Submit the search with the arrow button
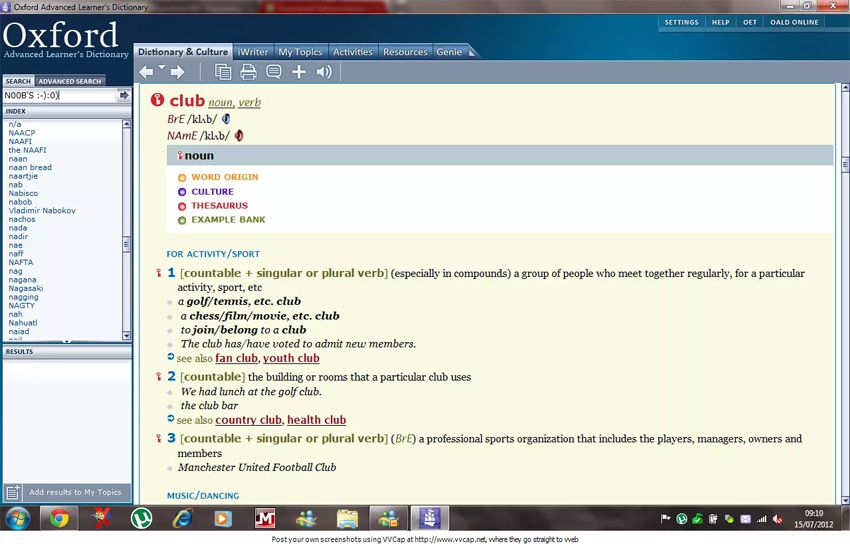Image resolution: width=850 pixels, height=544 pixels. pyautogui.click(x=124, y=95)
